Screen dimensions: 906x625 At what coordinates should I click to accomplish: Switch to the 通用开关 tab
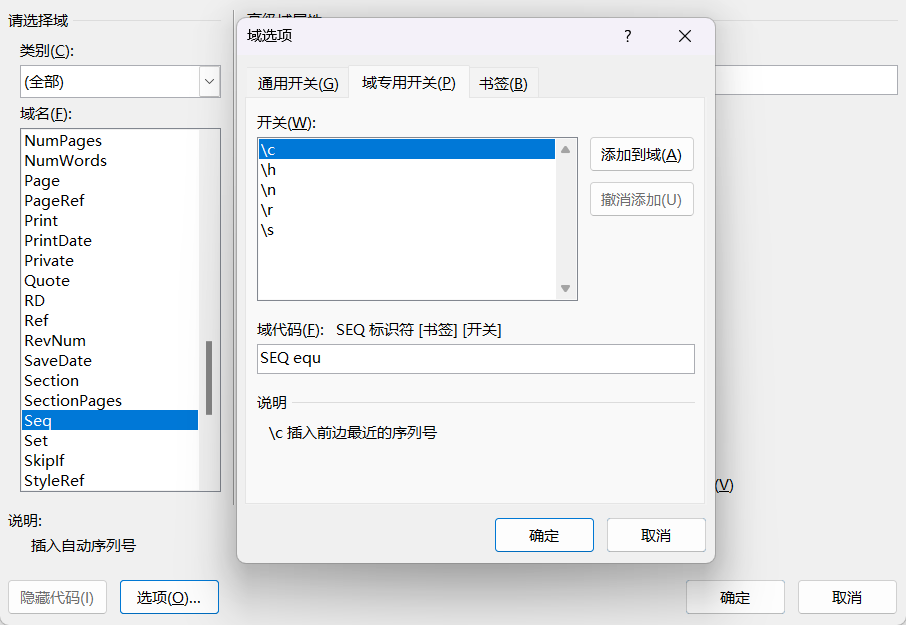(298, 84)
